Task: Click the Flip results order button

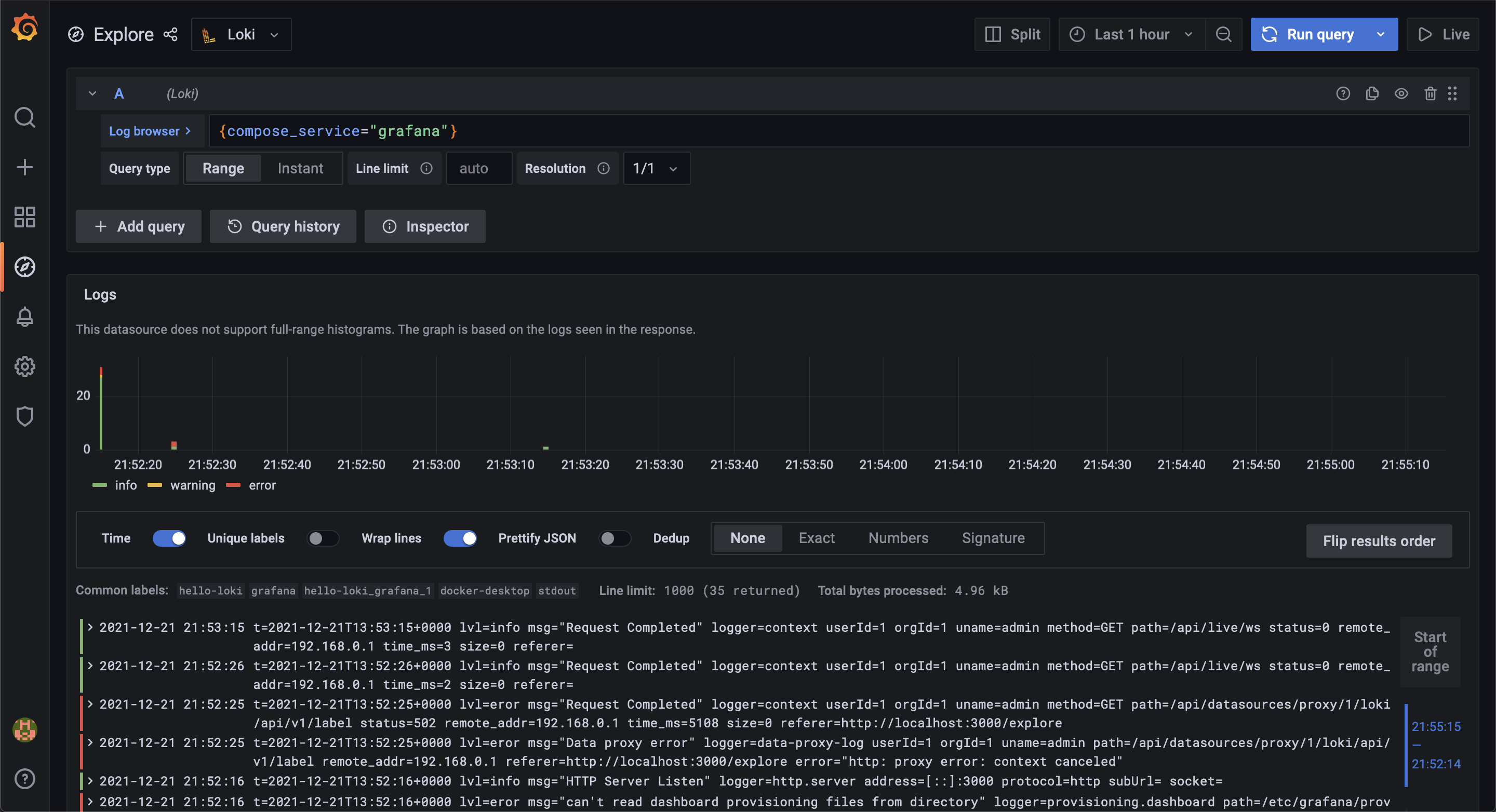Action: (1378, 541)
